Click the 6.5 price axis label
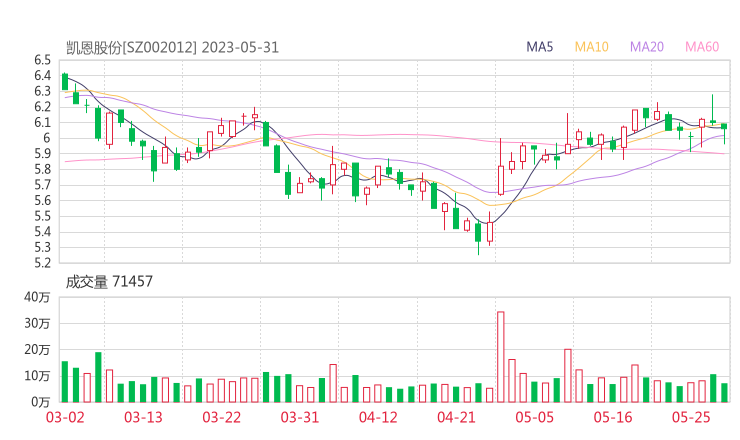740x440 pixels. click(42, 60)
